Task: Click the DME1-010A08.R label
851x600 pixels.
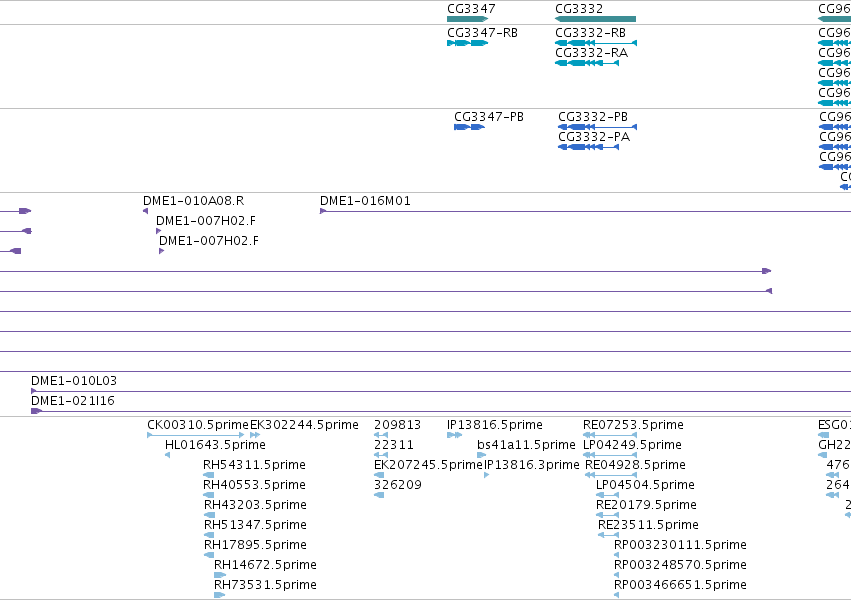Action: tap(194, 201)
